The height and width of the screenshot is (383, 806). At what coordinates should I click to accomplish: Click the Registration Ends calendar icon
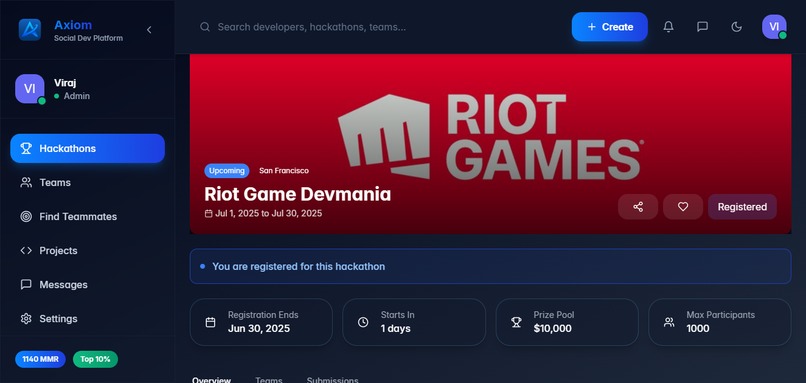click(210, 322)
